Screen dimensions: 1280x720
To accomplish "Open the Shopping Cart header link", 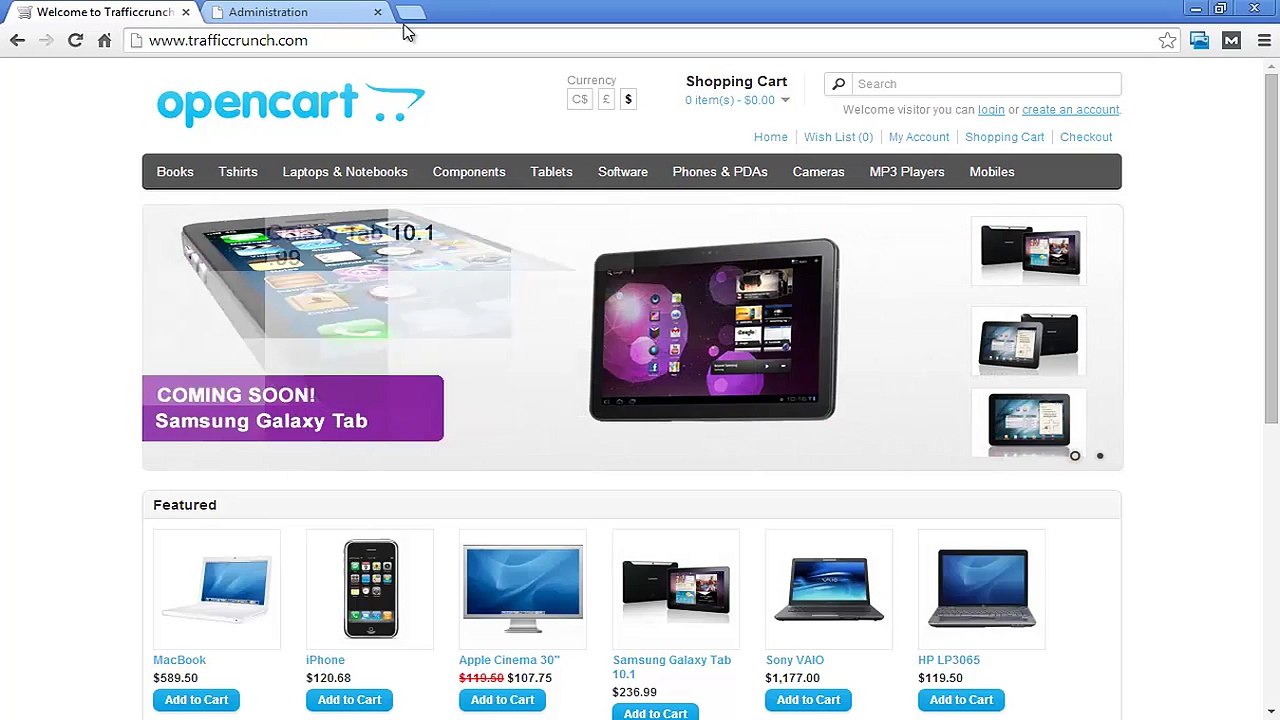I will (1004, 137).
